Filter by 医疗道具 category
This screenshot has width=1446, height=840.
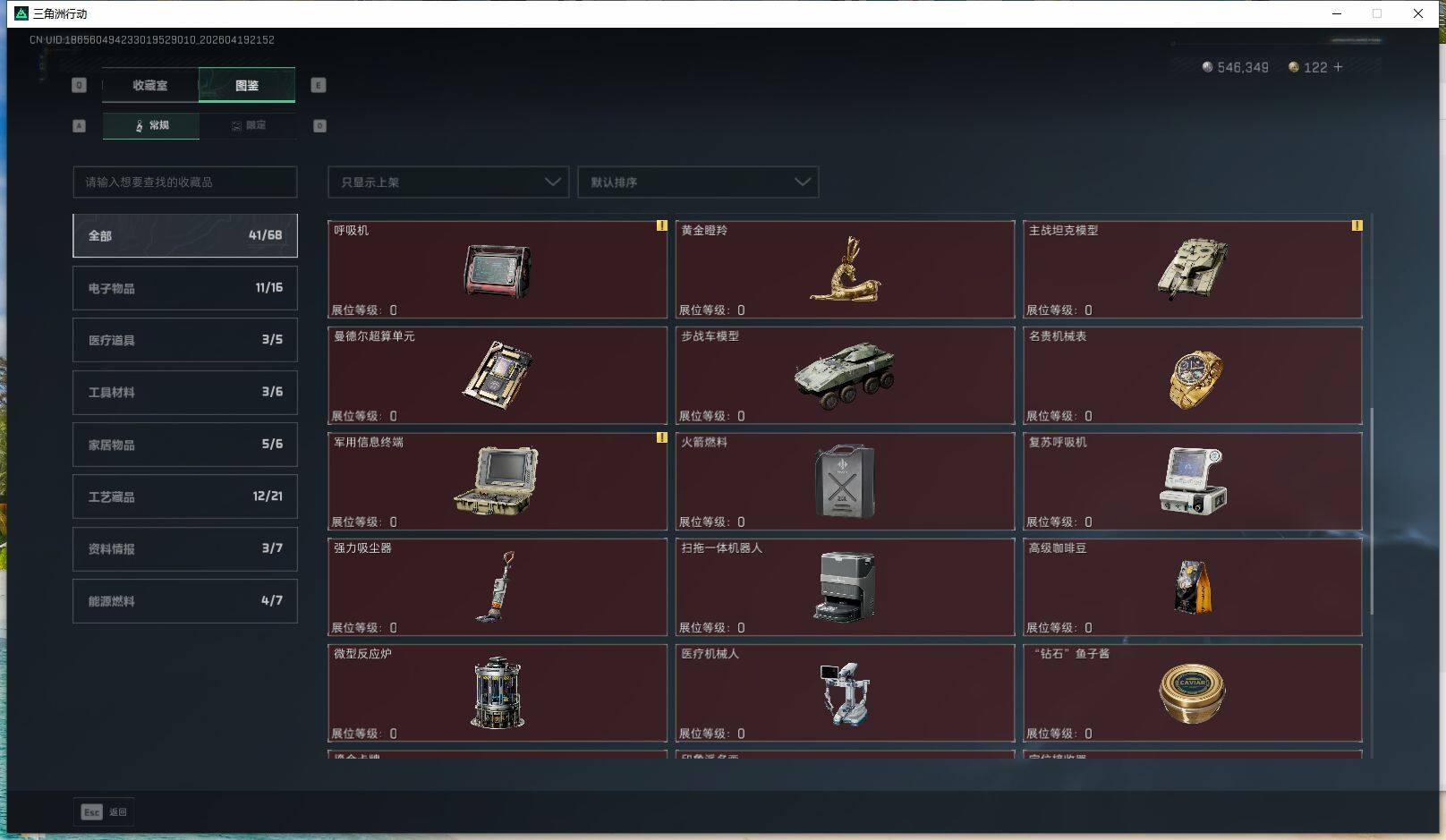point(185,340)
